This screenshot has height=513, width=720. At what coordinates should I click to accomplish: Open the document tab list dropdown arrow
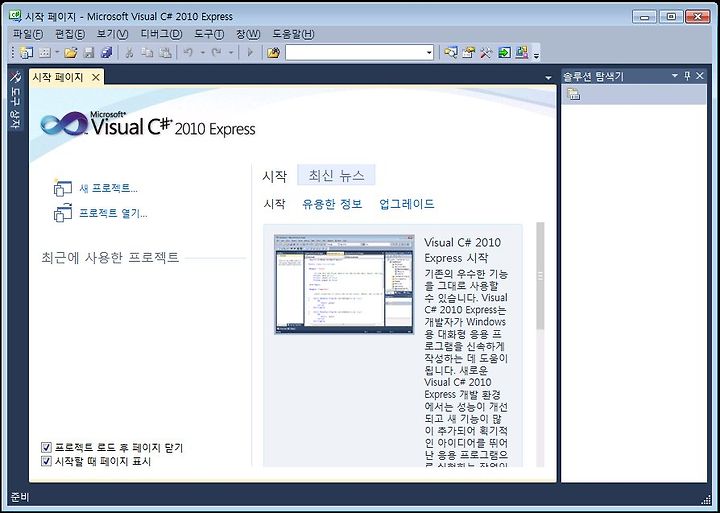click(548, 78)
